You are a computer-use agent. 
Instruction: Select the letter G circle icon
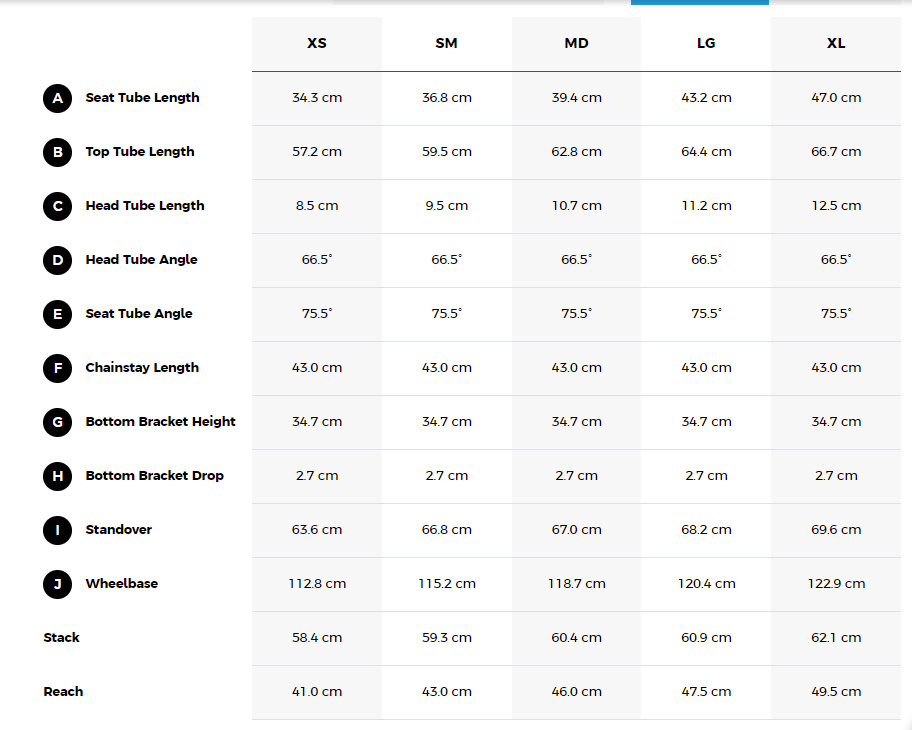58,422
